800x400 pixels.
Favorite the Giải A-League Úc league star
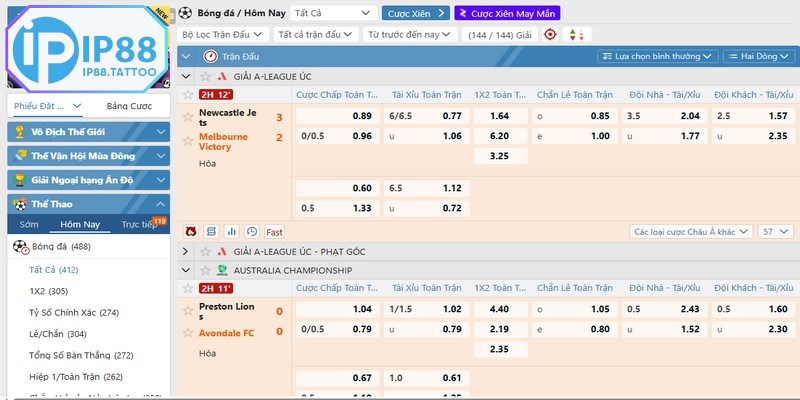pos(205,76)
